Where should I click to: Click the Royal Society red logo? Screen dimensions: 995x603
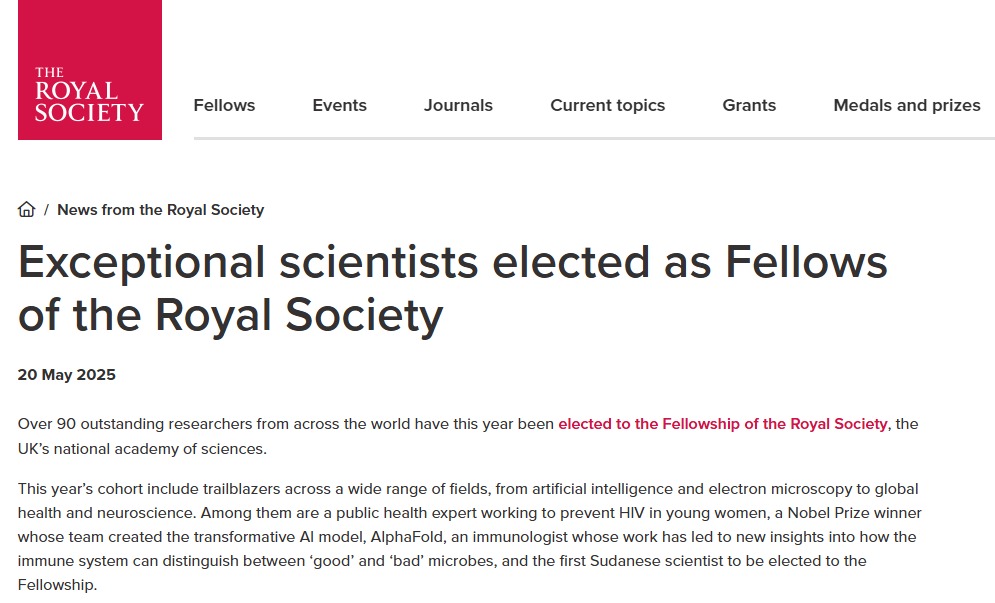click(89, 70)
